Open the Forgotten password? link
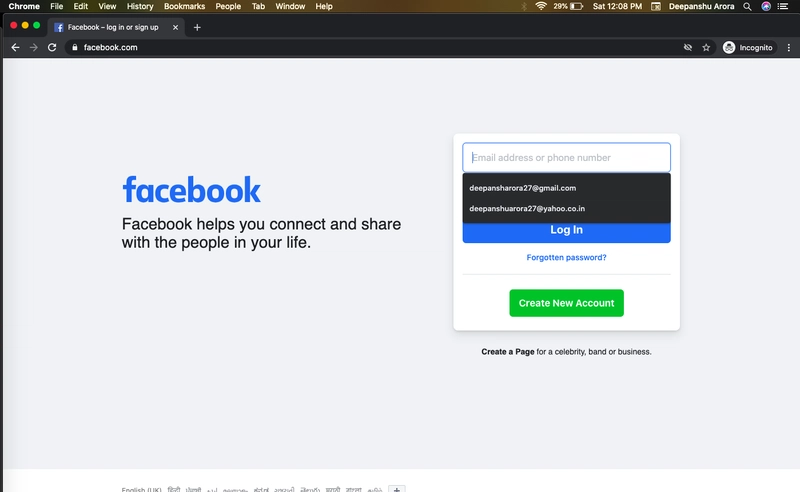Image resolution: width=800 pixels, height=492 pixels. (566, 258)
